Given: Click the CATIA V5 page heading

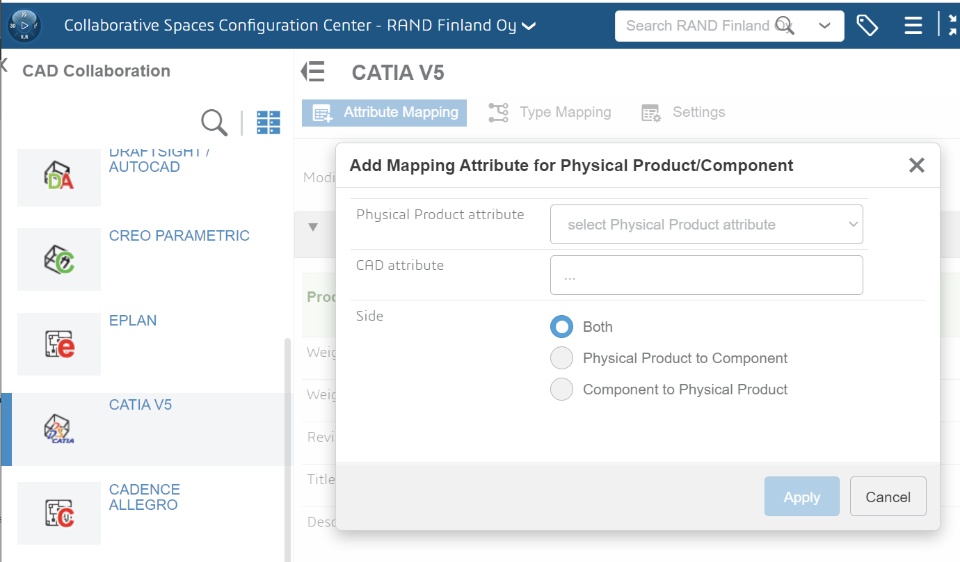Looking at the screenshot, I should point(398,72).
